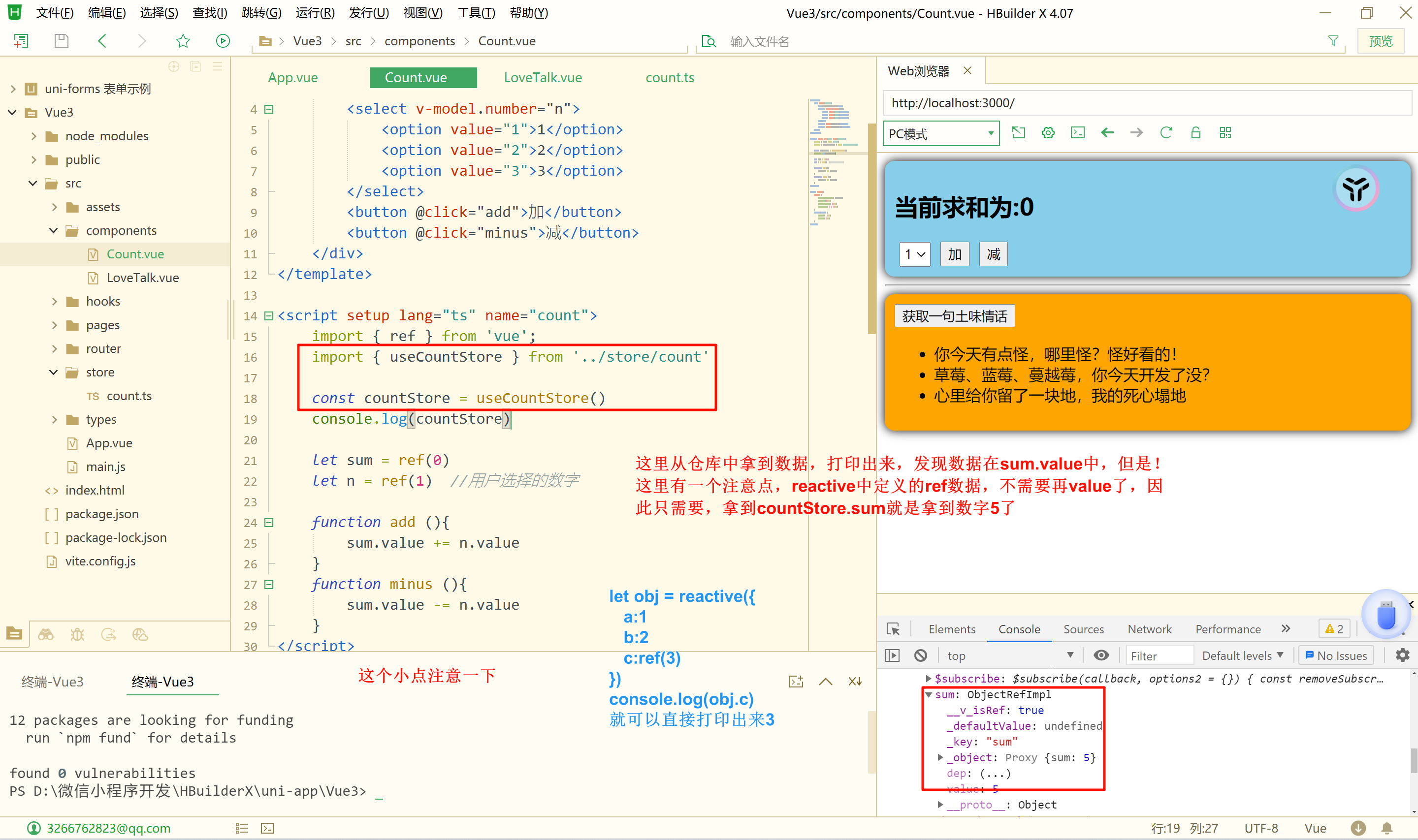1418x840 pixels.
Task: Switch to the LoveTalk.vue editor tab
Action: point(543,78)
